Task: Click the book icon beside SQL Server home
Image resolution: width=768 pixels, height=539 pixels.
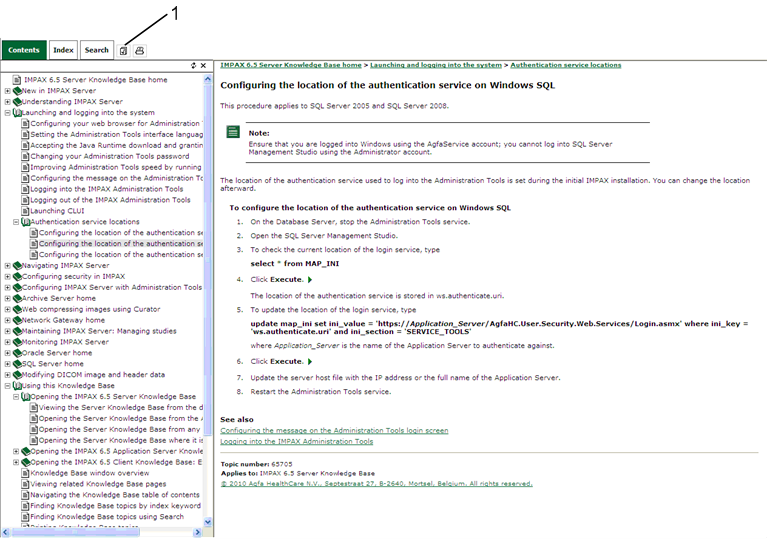Action: point(17,364)
